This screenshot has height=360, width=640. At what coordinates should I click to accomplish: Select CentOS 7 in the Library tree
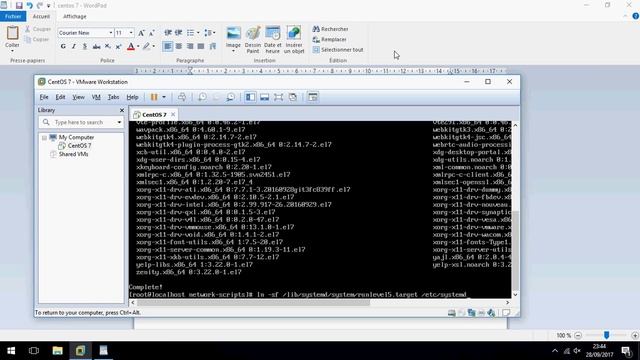[x=79, y=146]
